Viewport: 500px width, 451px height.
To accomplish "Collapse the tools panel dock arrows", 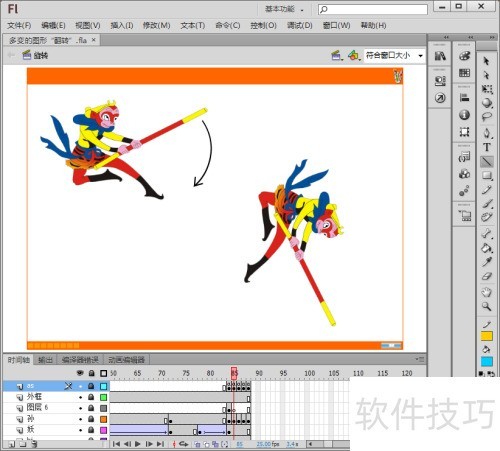I will 492,37.
